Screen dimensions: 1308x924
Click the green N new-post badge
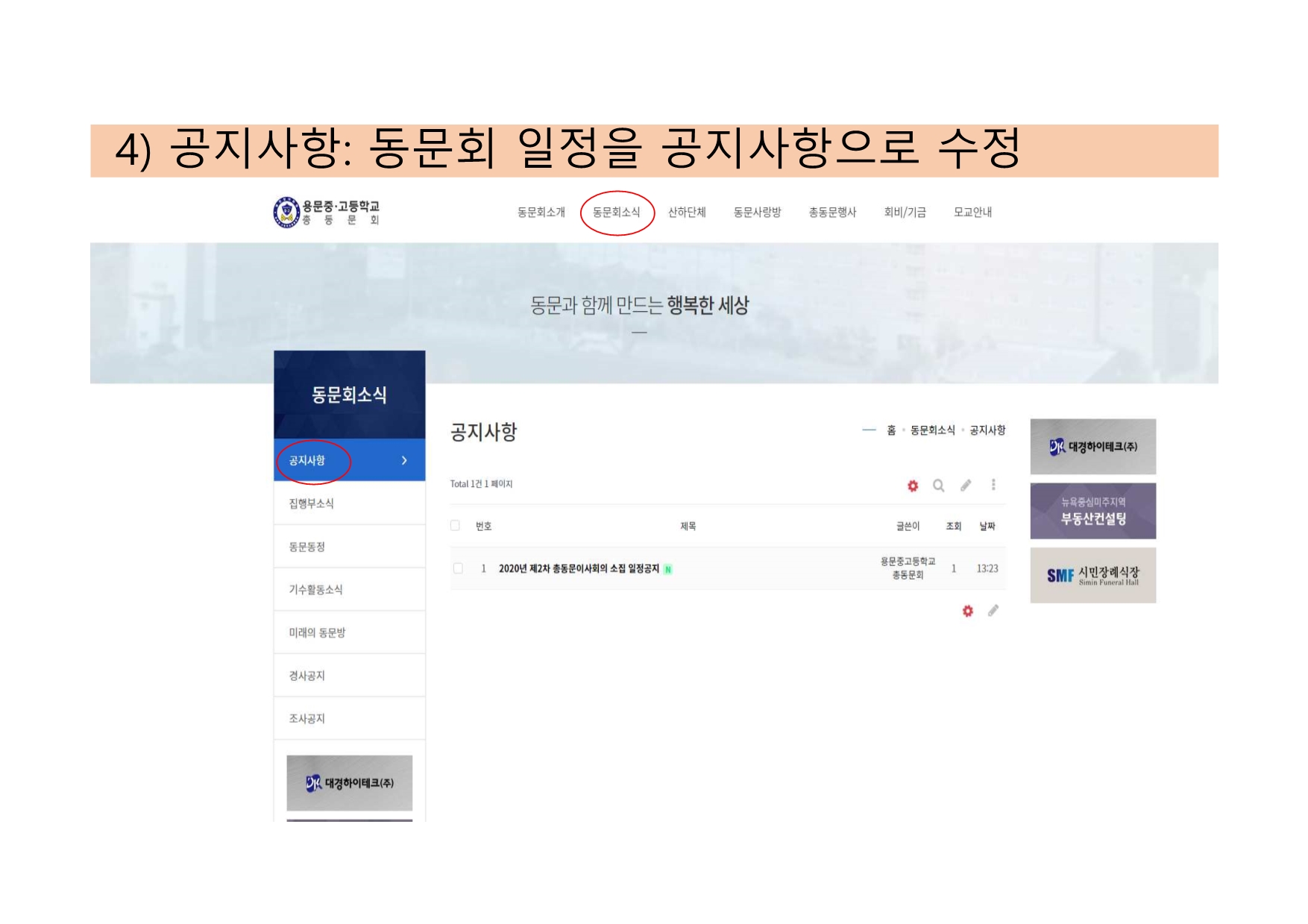(668, 569)
